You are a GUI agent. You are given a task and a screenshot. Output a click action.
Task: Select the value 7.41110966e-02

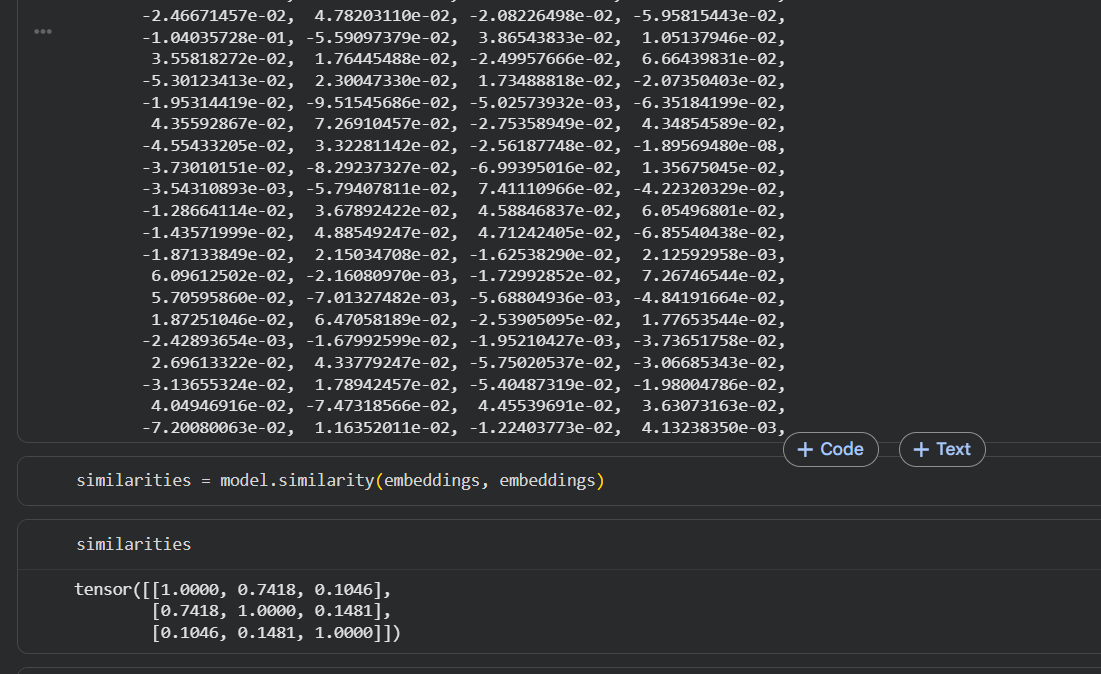(x=546, y=190)
